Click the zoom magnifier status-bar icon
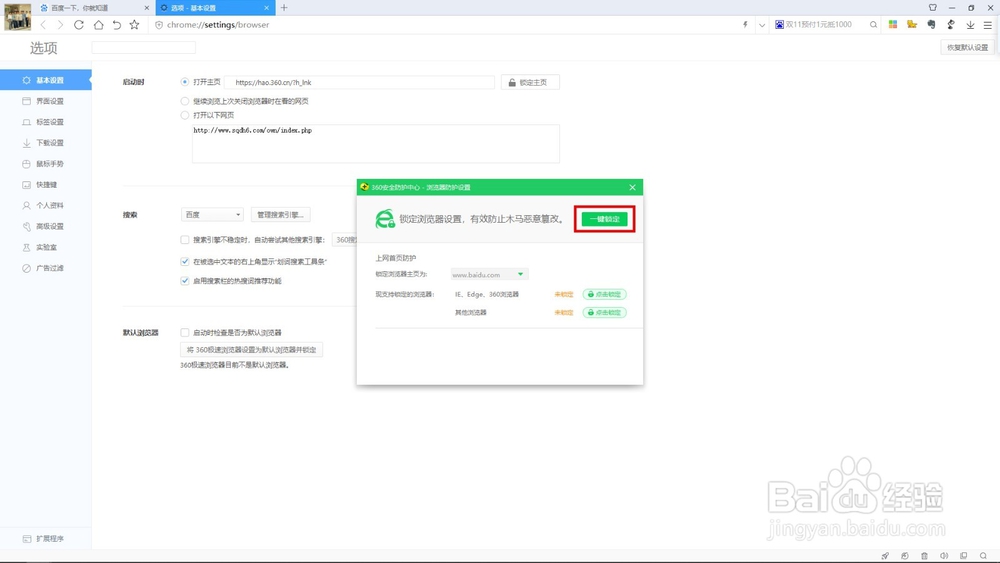Image resolution: width=1000 pixels, height=563 pixels. 983,556
